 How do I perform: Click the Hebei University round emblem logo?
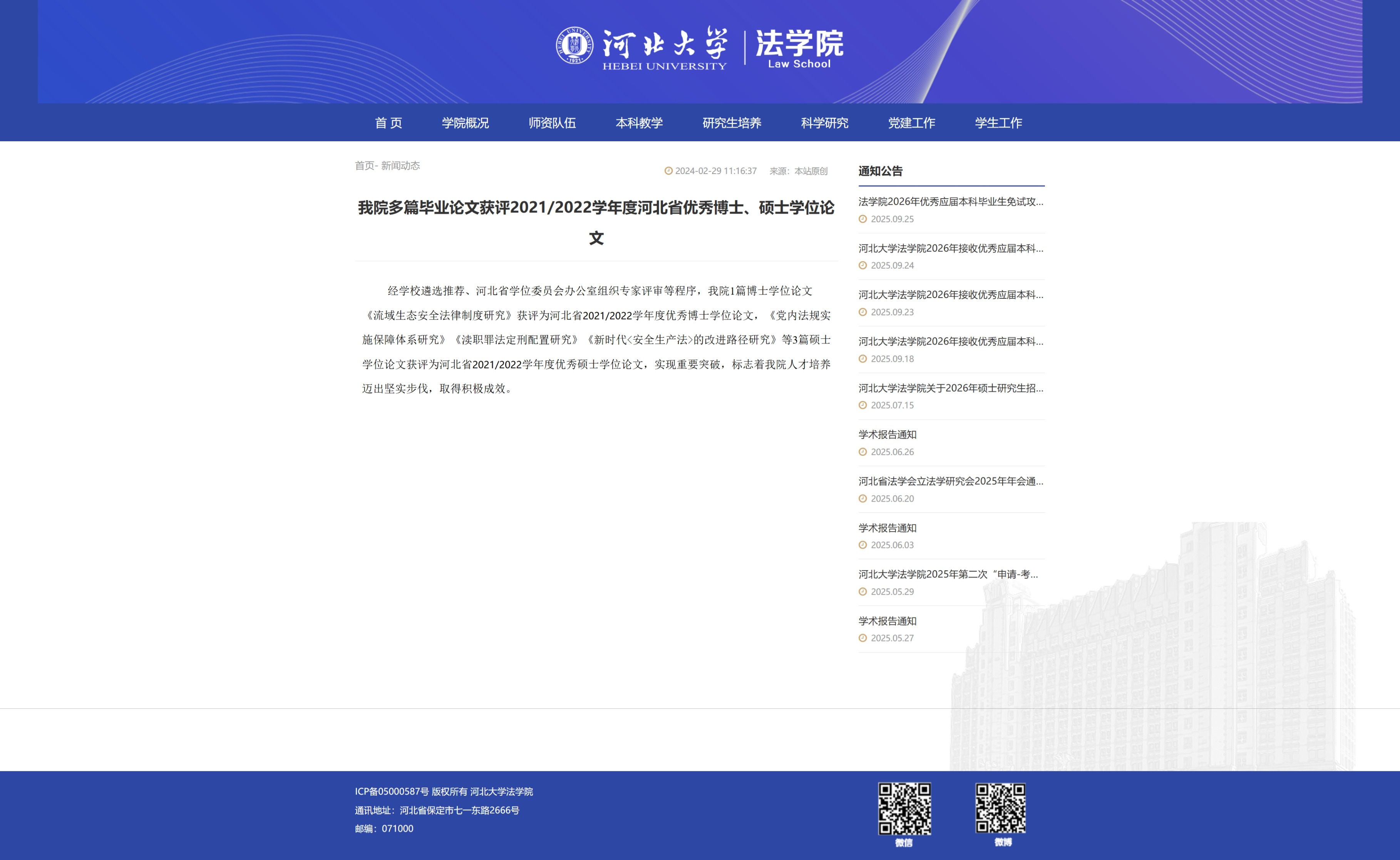[574, 45]
